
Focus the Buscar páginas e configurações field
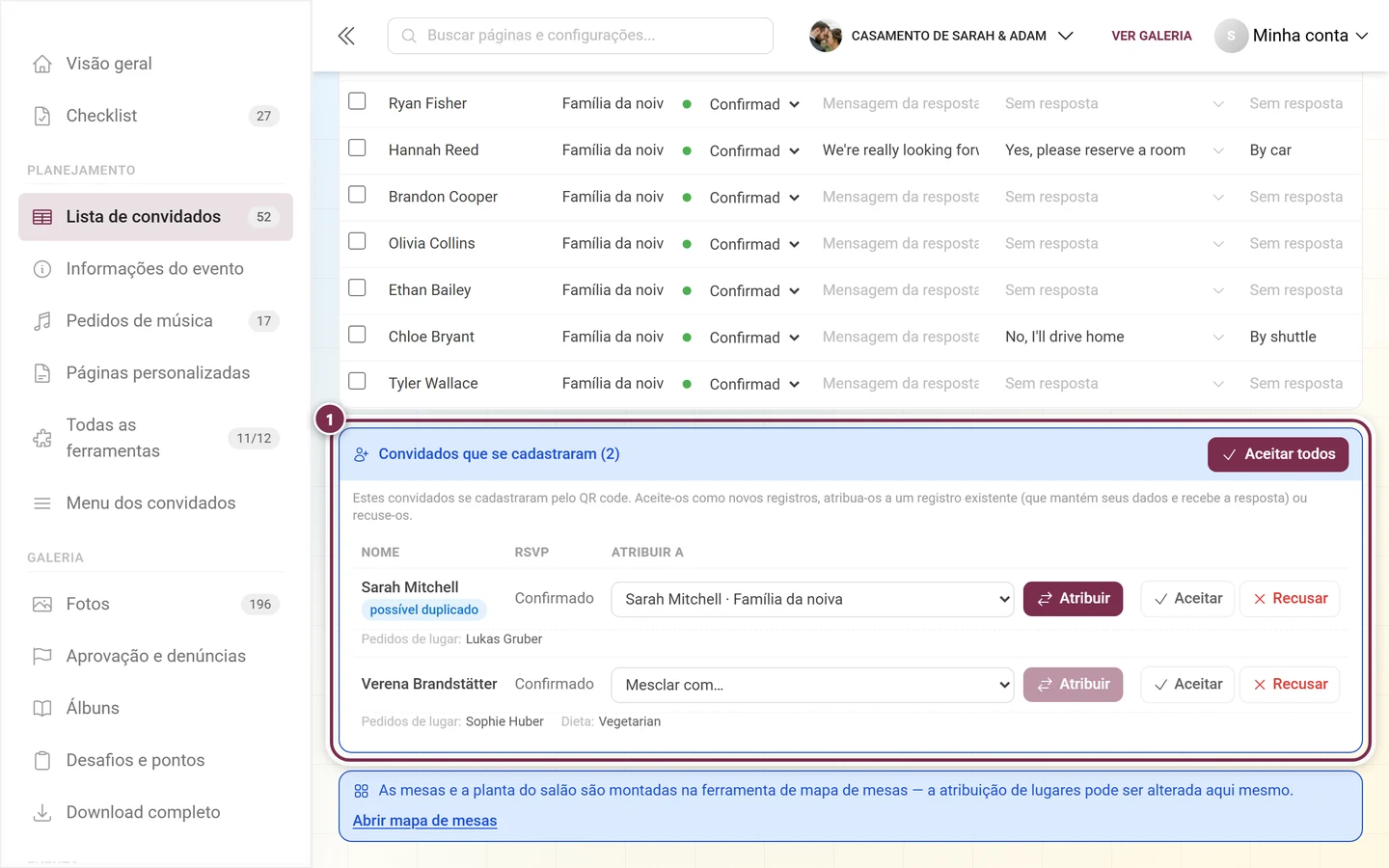581,36
